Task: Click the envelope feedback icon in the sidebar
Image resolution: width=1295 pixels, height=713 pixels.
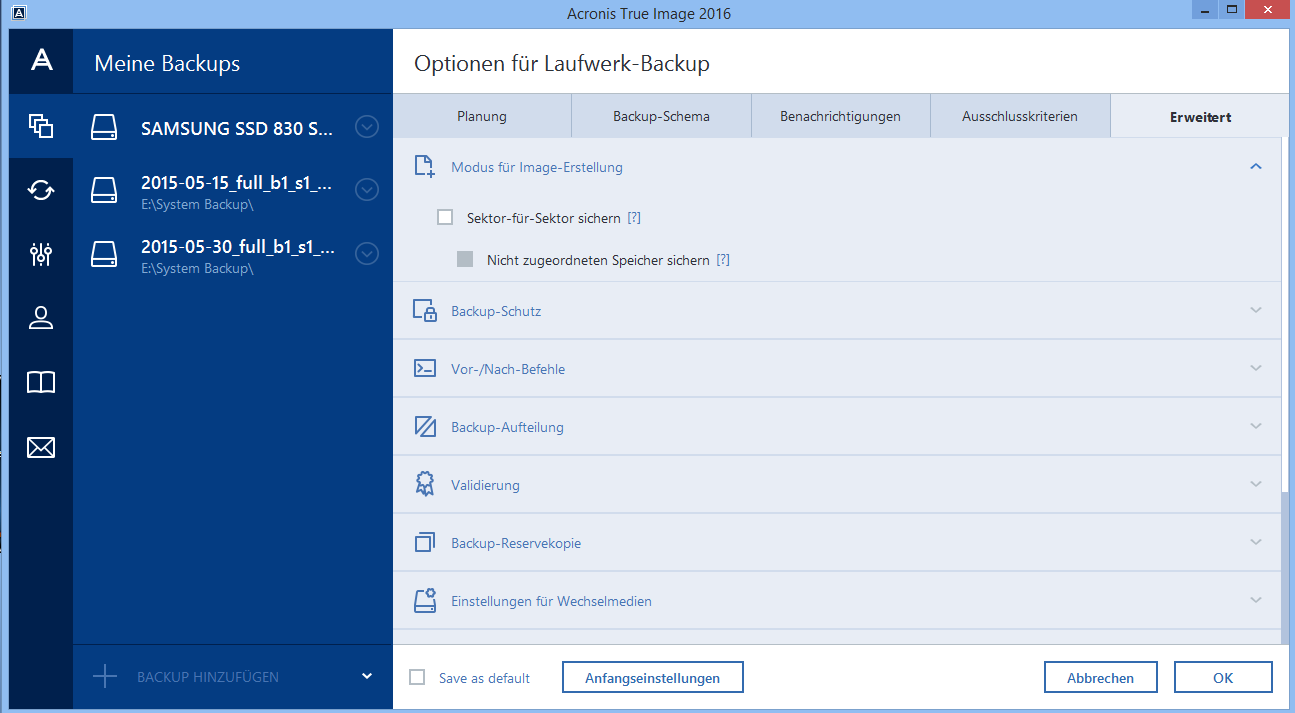Action: [41, 447]
